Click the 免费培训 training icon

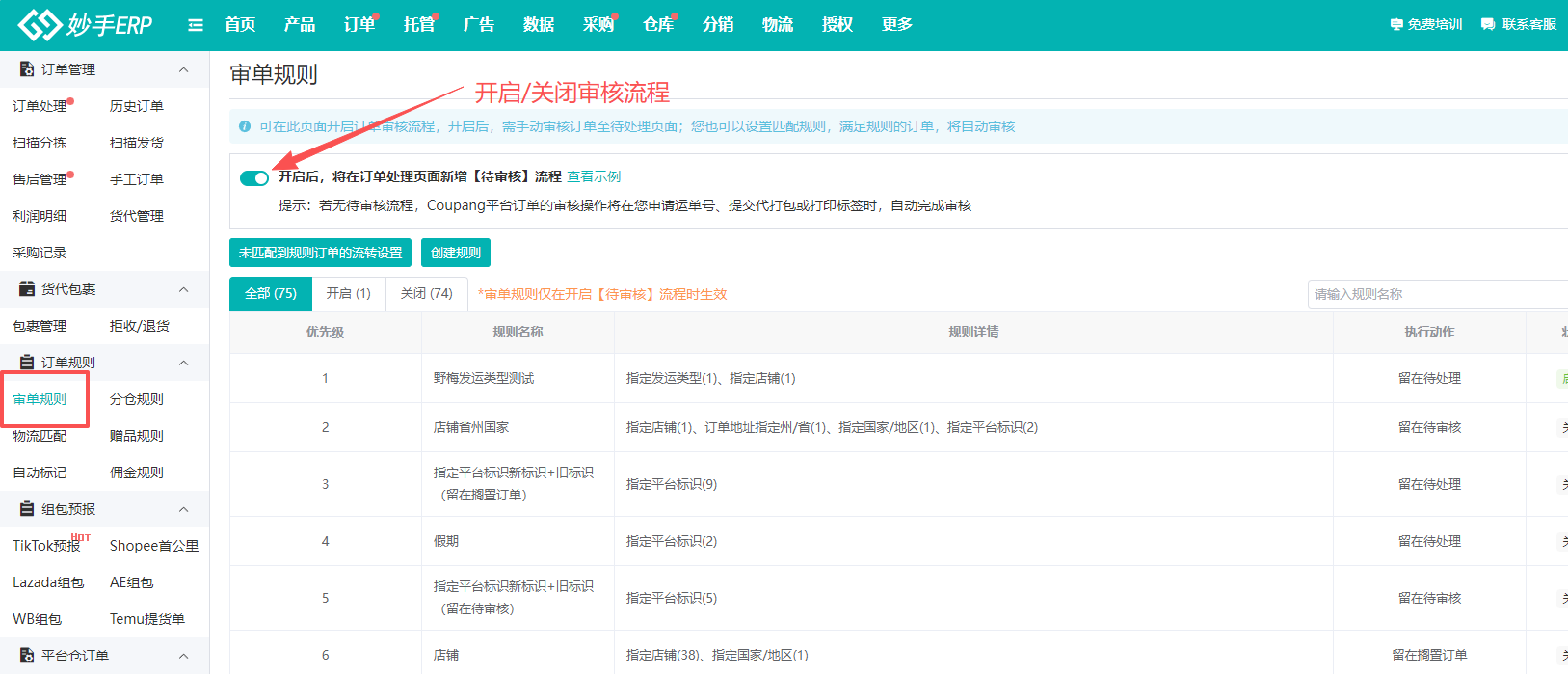1396,25
